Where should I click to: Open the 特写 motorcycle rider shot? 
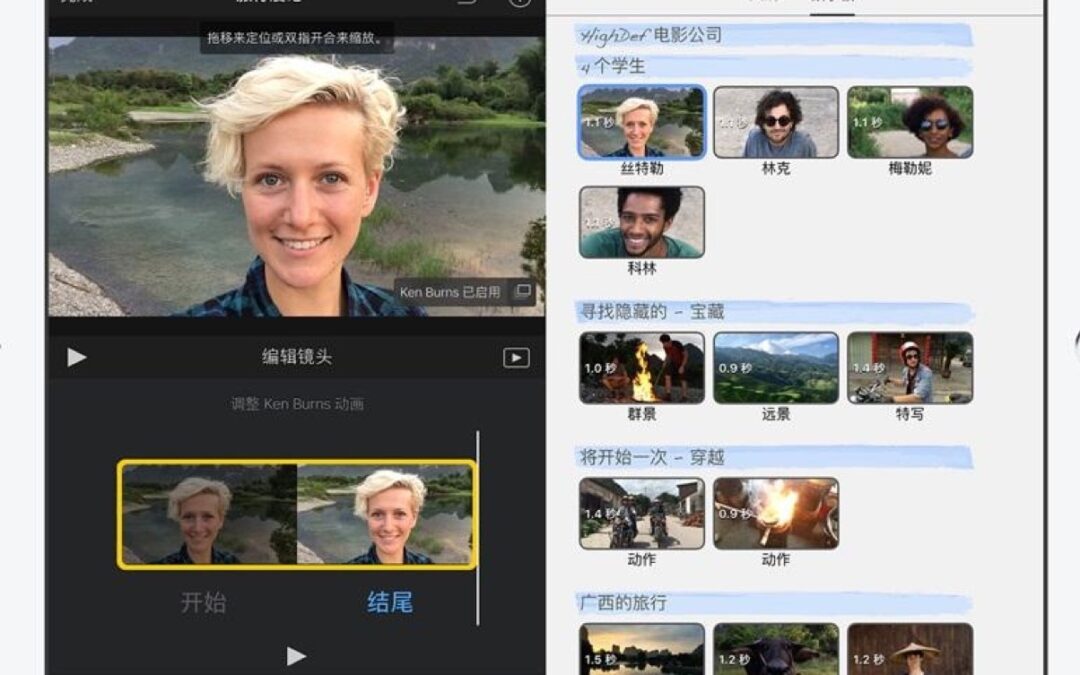click(x=910, y=368)
